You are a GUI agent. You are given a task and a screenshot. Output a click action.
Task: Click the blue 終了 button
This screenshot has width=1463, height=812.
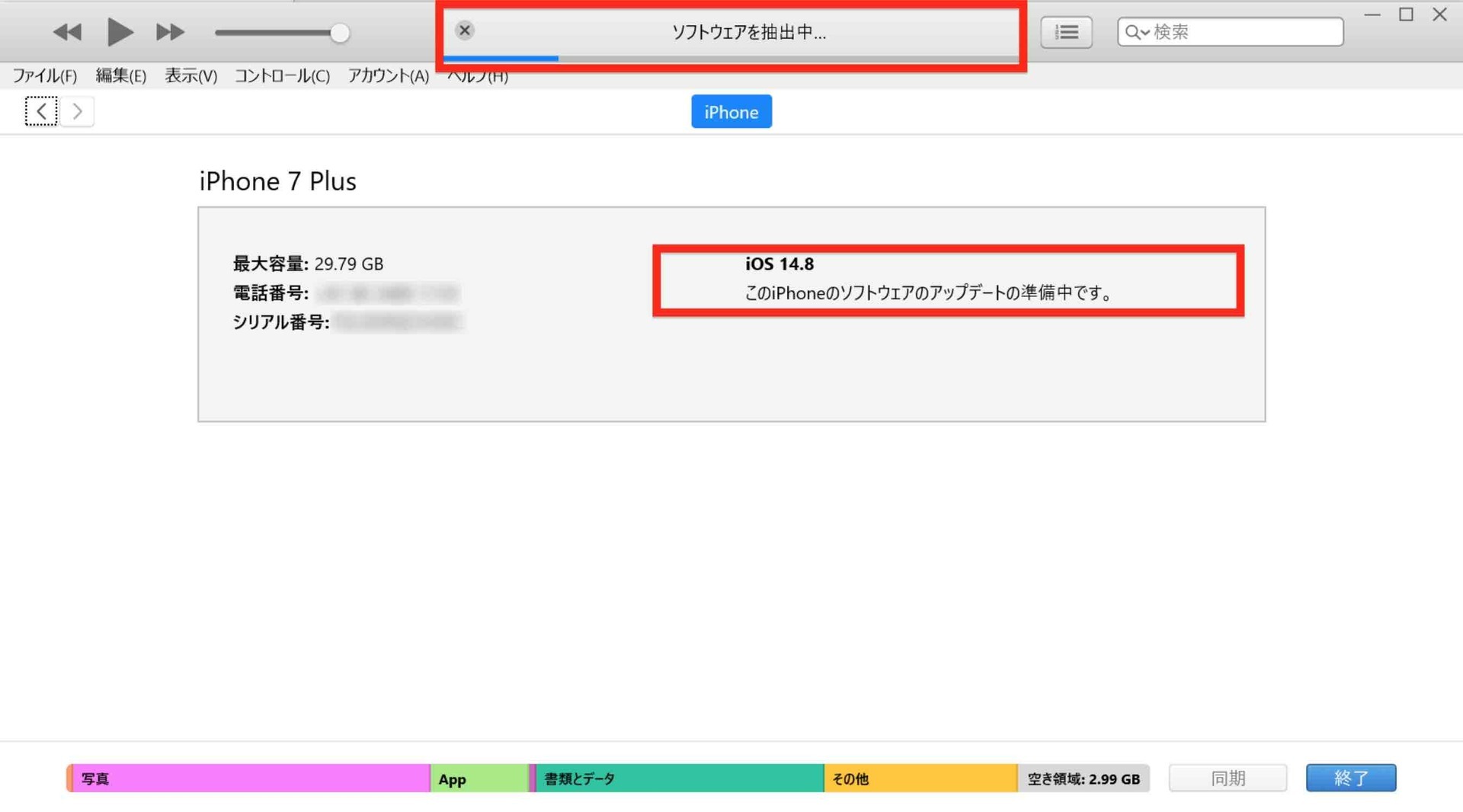pyautogui.click(x=1351, y=778)
